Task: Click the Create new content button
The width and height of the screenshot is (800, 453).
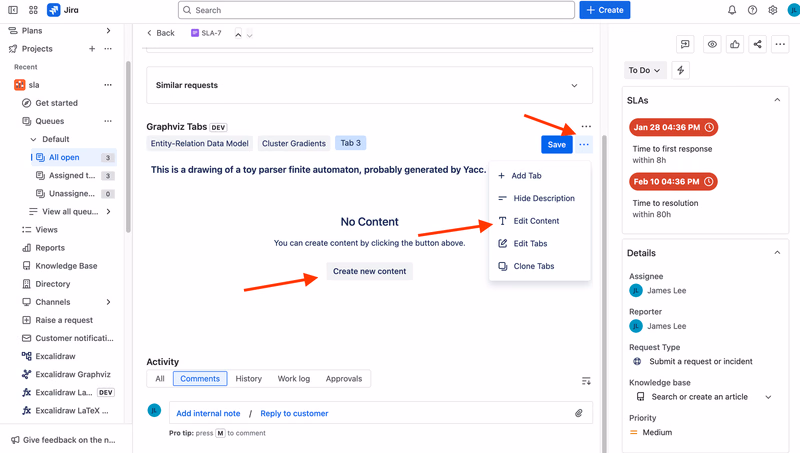Action: click(370, 271)
